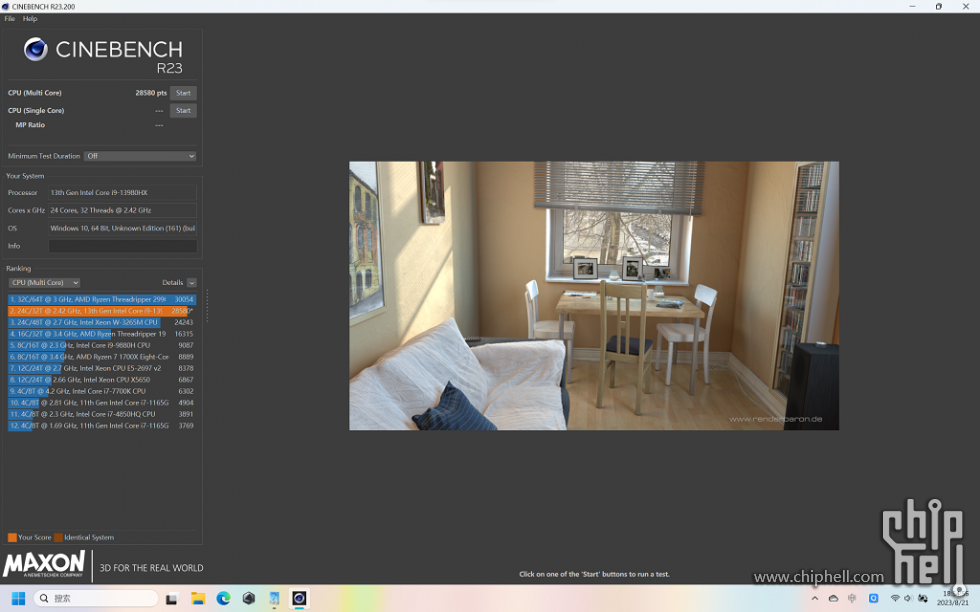Select the AMD Ryzen Threadripper 30054 ranking row
This screenshot has width=980, height=612.
point(102,299)
